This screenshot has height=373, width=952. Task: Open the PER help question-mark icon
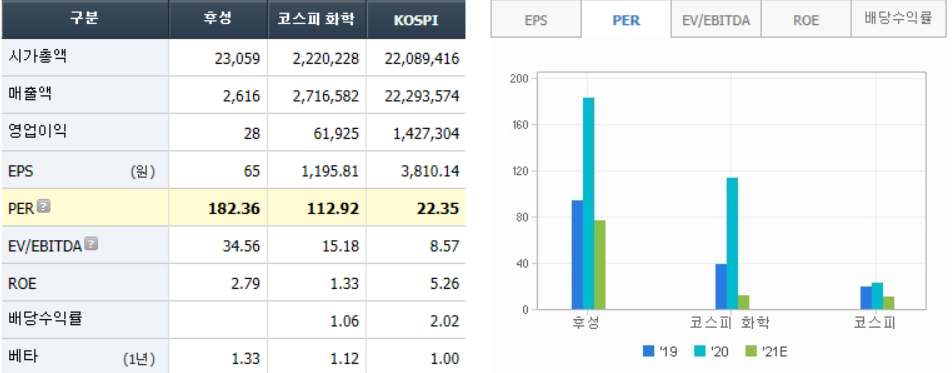pyautogui.click(x=44, y=207)
